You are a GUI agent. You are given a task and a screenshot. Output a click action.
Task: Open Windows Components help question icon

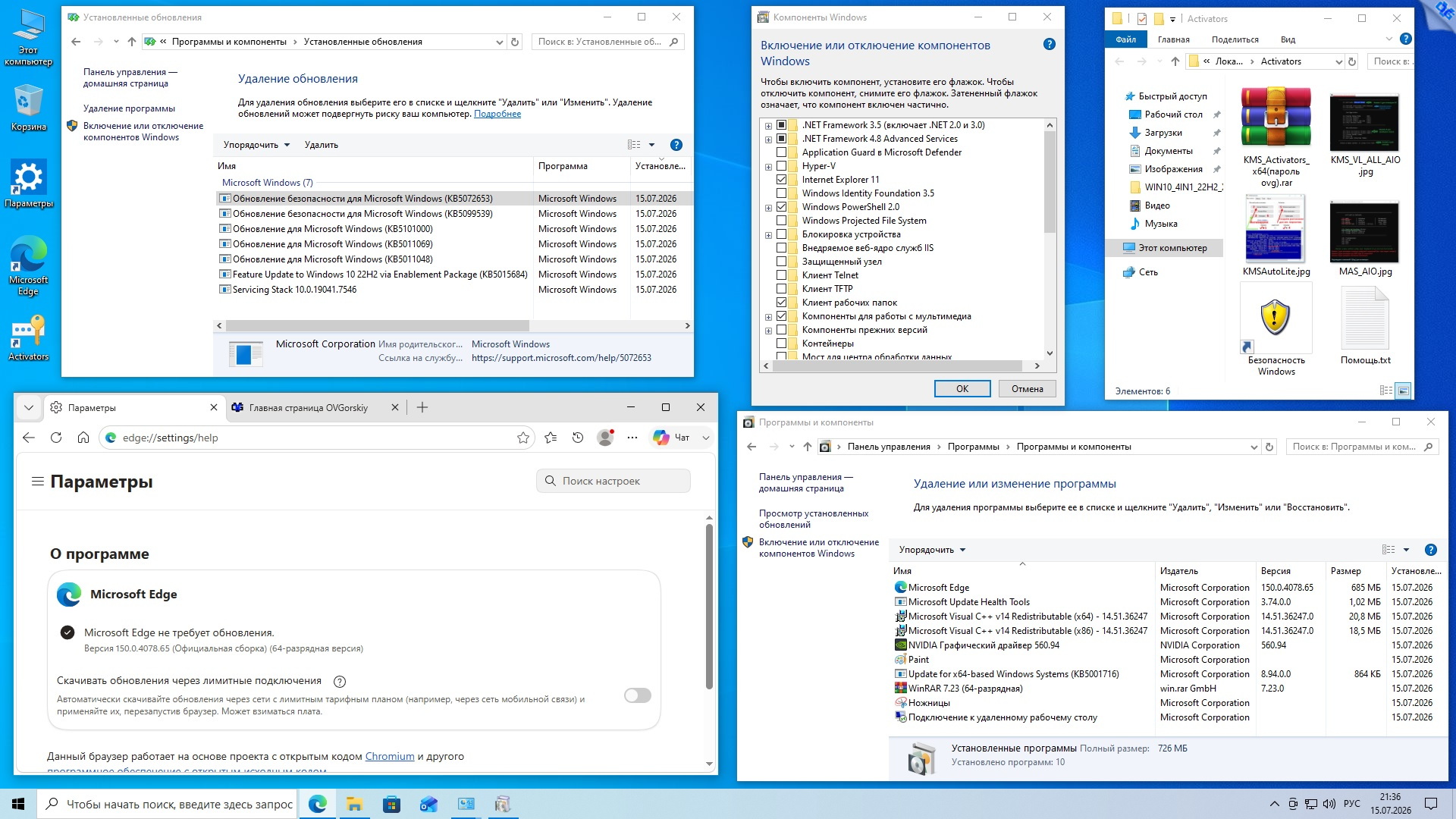point(1050,45)
